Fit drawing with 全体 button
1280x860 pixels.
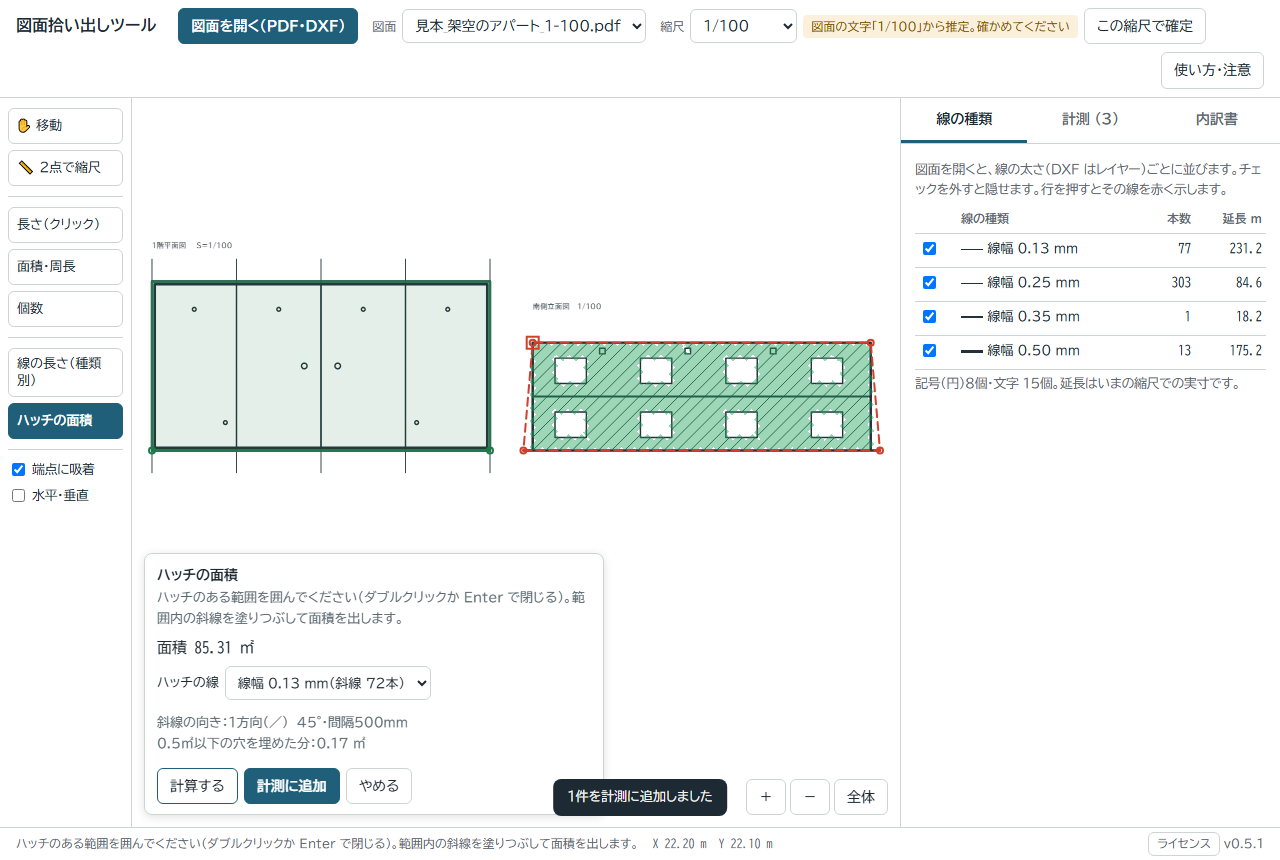(861, 797)
